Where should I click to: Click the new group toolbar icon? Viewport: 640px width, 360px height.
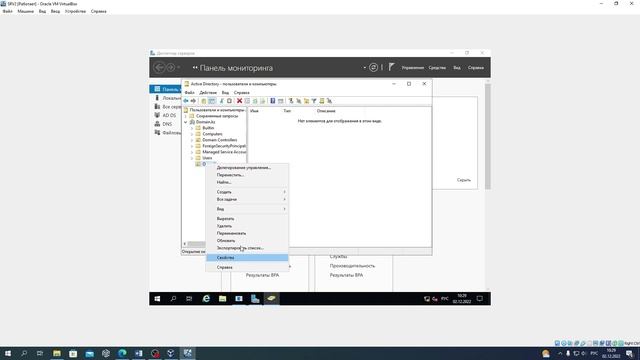click(x=299, y=101)
